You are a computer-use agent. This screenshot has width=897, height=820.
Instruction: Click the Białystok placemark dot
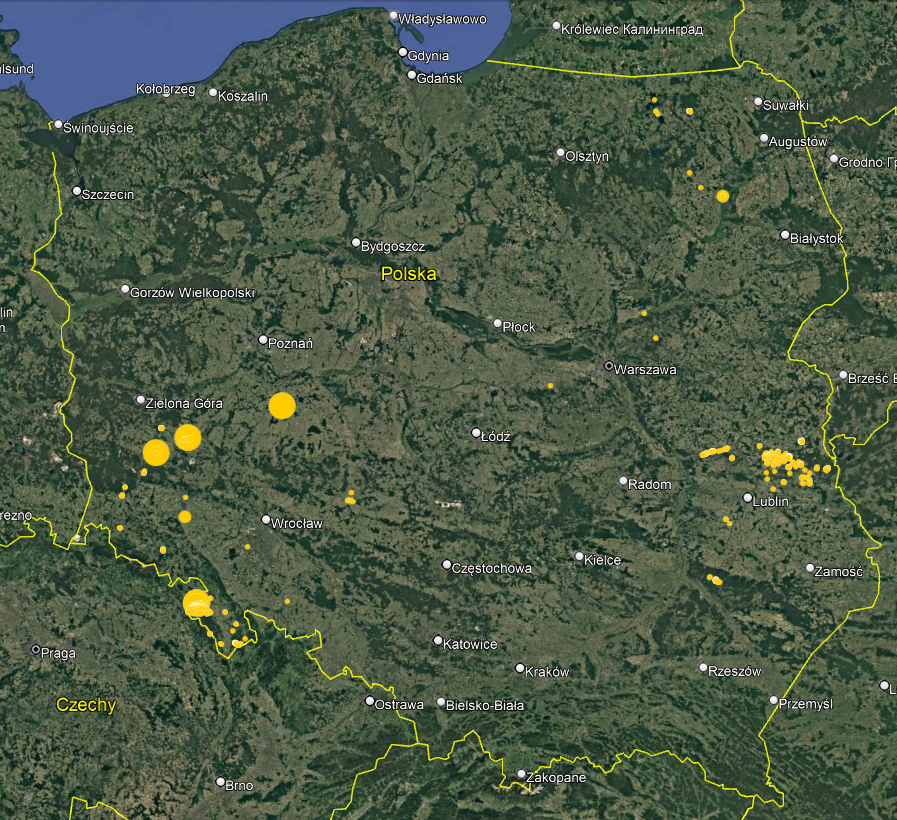785,235
